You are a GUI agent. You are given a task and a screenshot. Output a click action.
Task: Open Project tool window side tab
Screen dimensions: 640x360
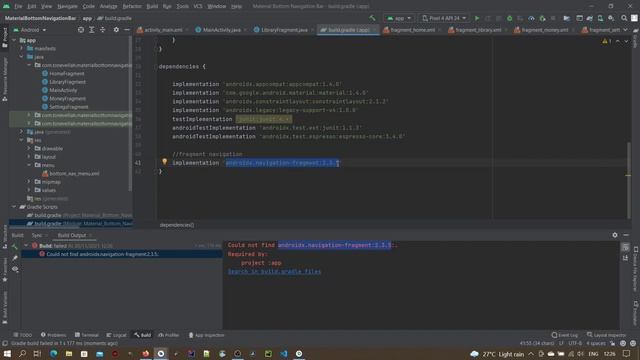(x=4, y=37)
